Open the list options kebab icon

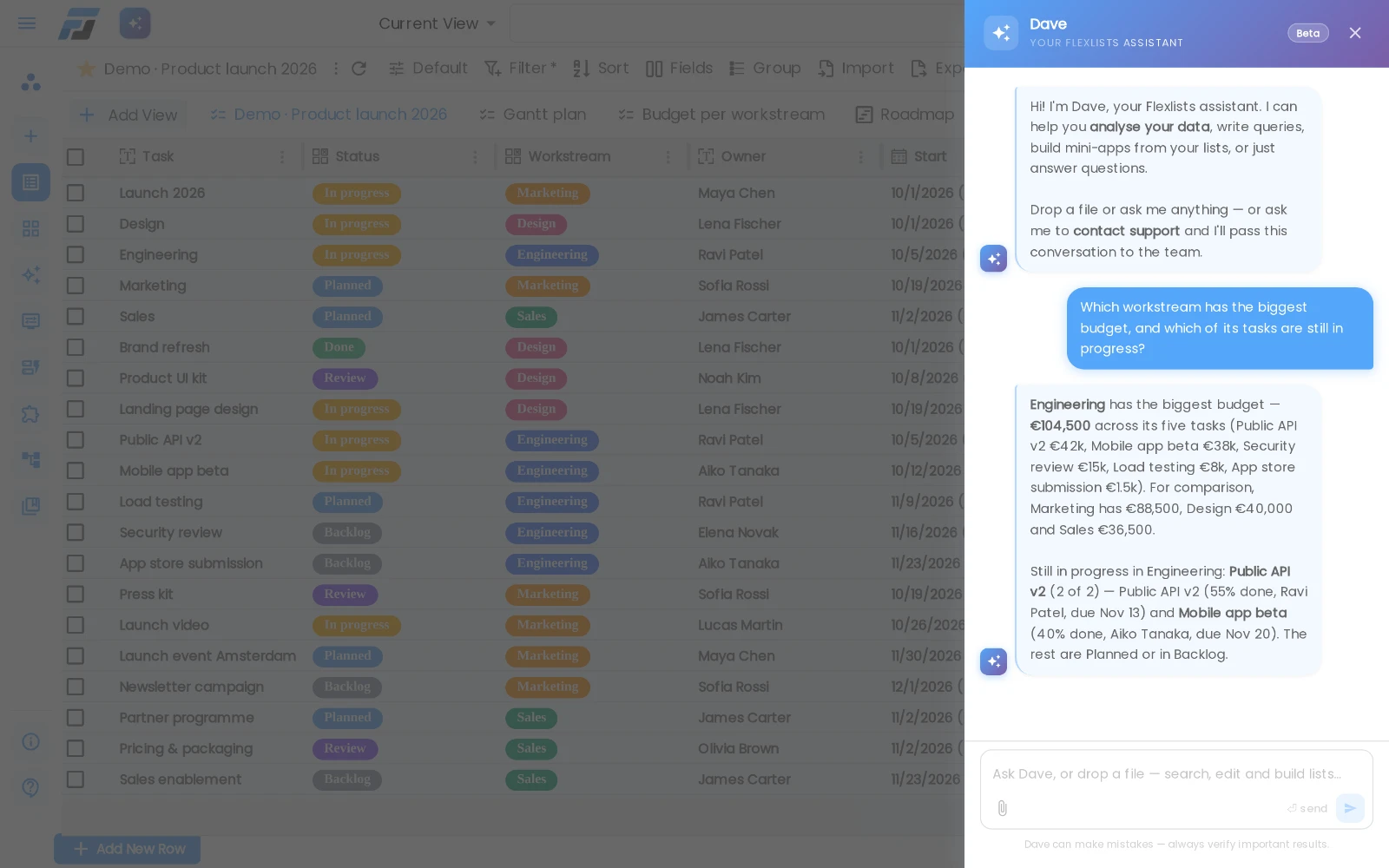pyautogui.click(x=335, y=69)
